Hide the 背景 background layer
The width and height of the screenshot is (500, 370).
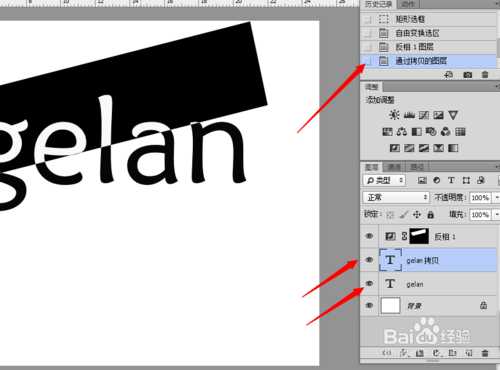click(369, 305)
